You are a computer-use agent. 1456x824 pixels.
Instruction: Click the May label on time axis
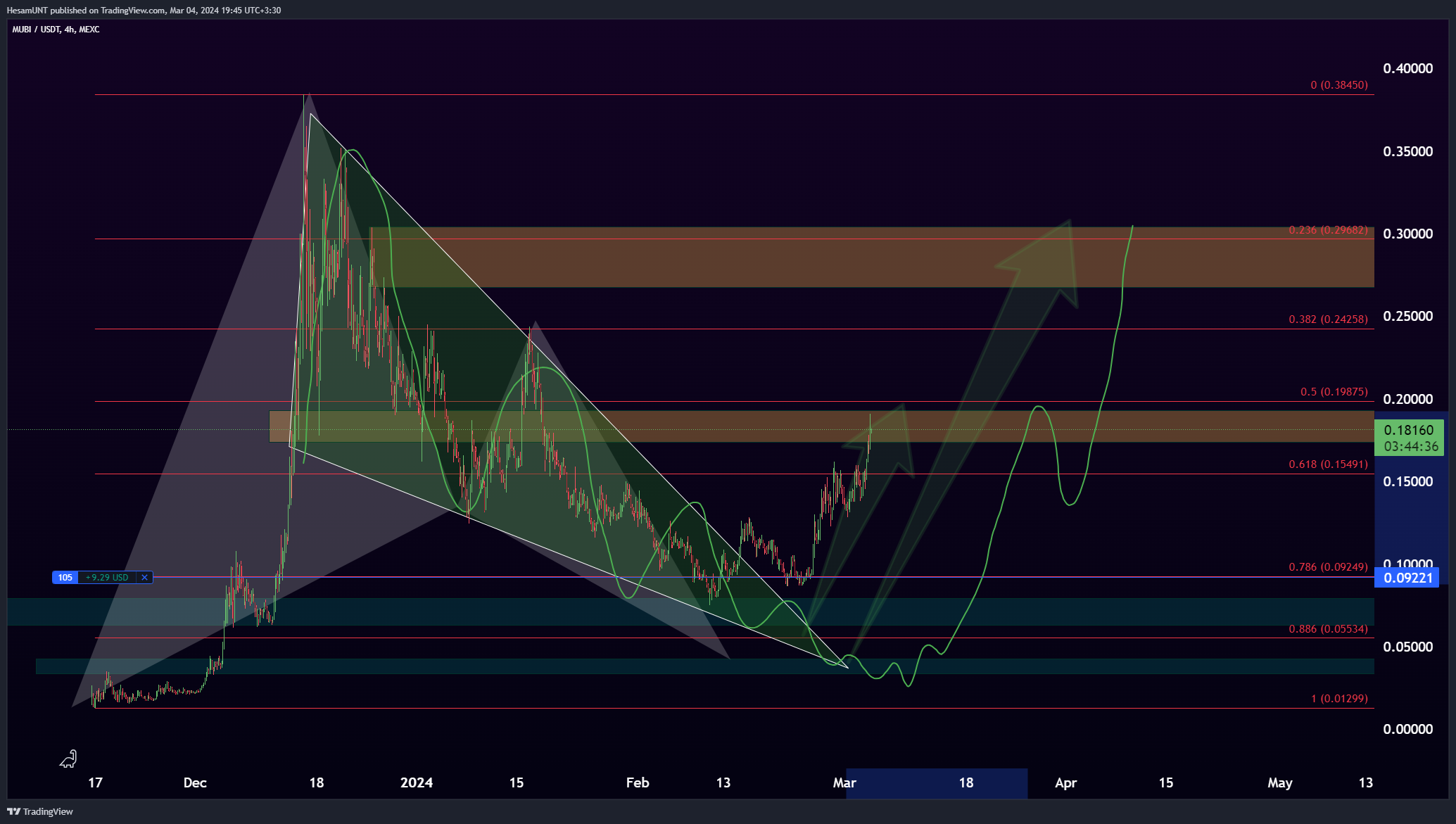(x=1280, y=782)
